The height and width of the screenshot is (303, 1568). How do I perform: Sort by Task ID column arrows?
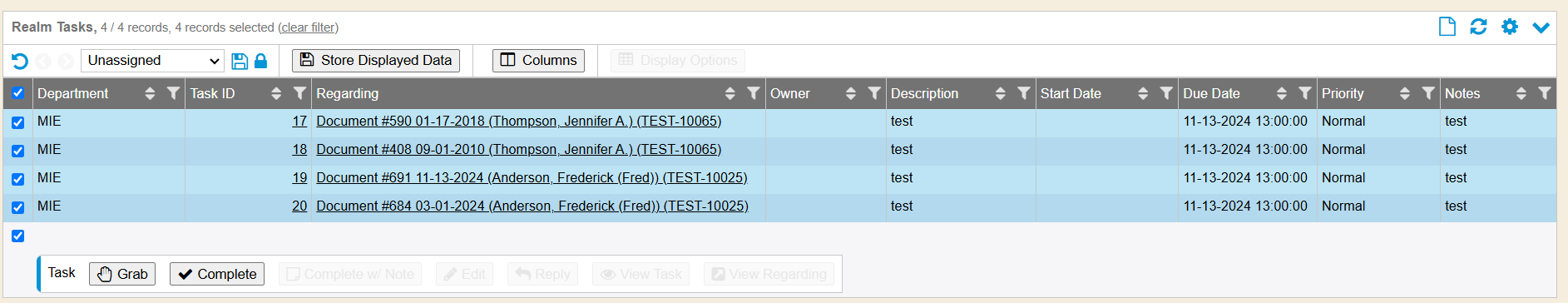[276, 93]
